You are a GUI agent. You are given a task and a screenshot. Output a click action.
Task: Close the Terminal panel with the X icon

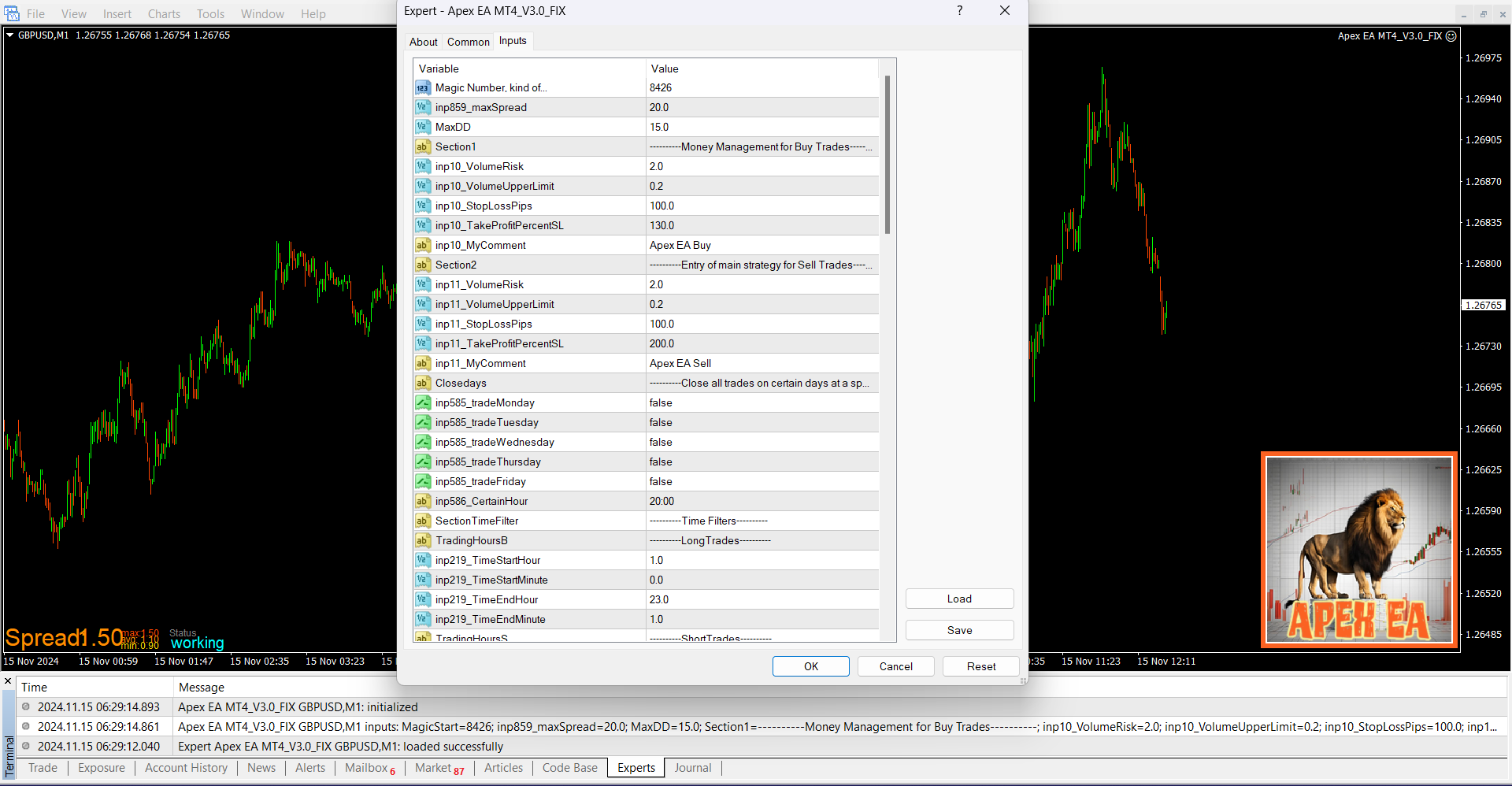tap(8, 681)
